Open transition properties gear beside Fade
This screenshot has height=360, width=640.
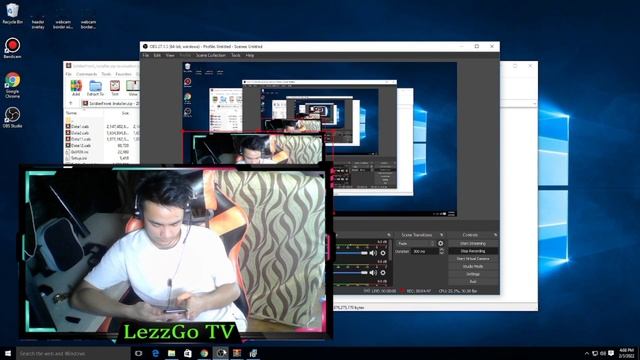(440, 243)
